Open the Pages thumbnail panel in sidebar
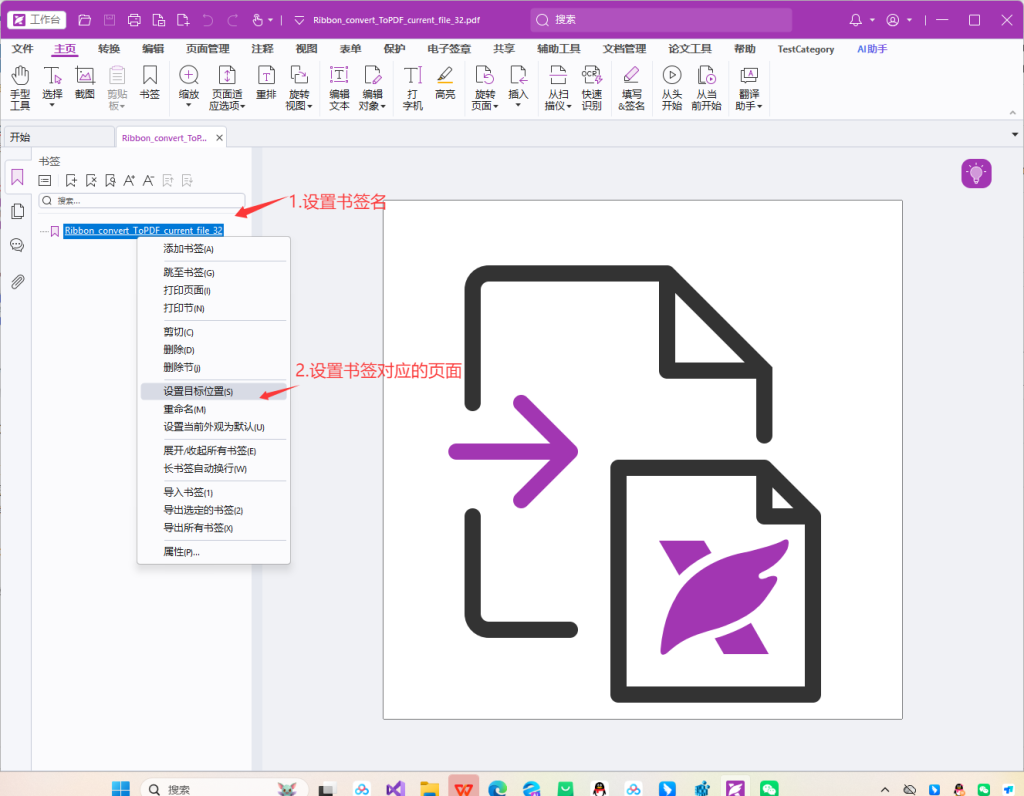This screenshot has width=1024, height=796. [17, 211]
